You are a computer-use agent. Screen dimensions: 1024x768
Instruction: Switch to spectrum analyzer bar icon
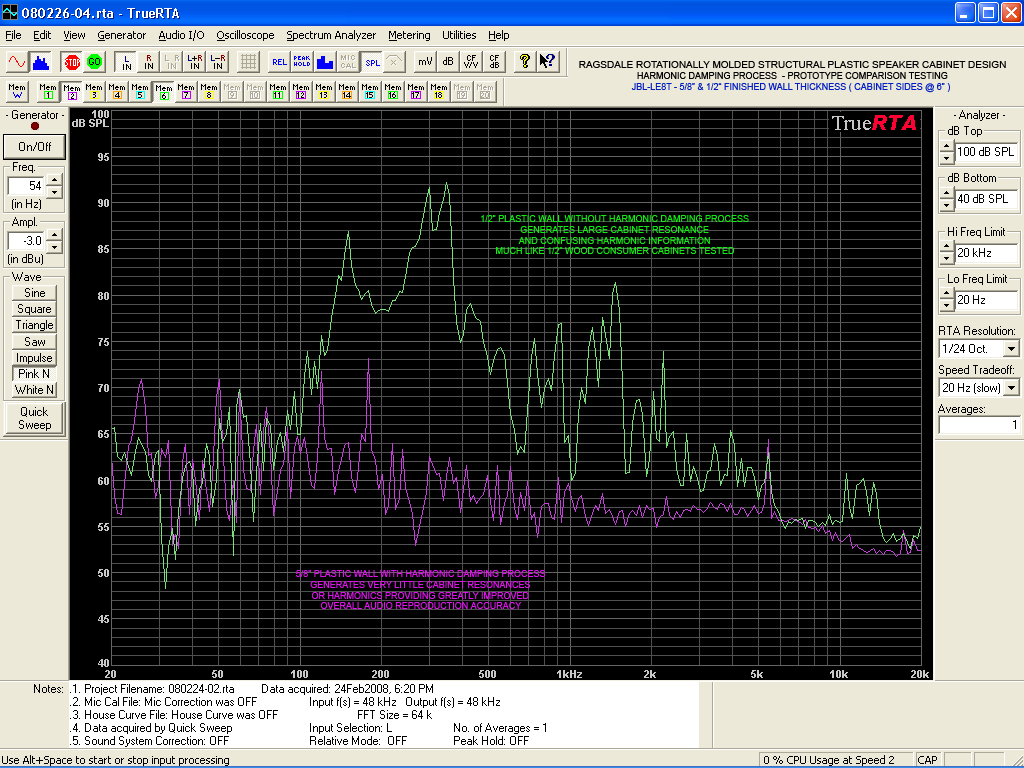pyautogui.click(x=41, y=62)
